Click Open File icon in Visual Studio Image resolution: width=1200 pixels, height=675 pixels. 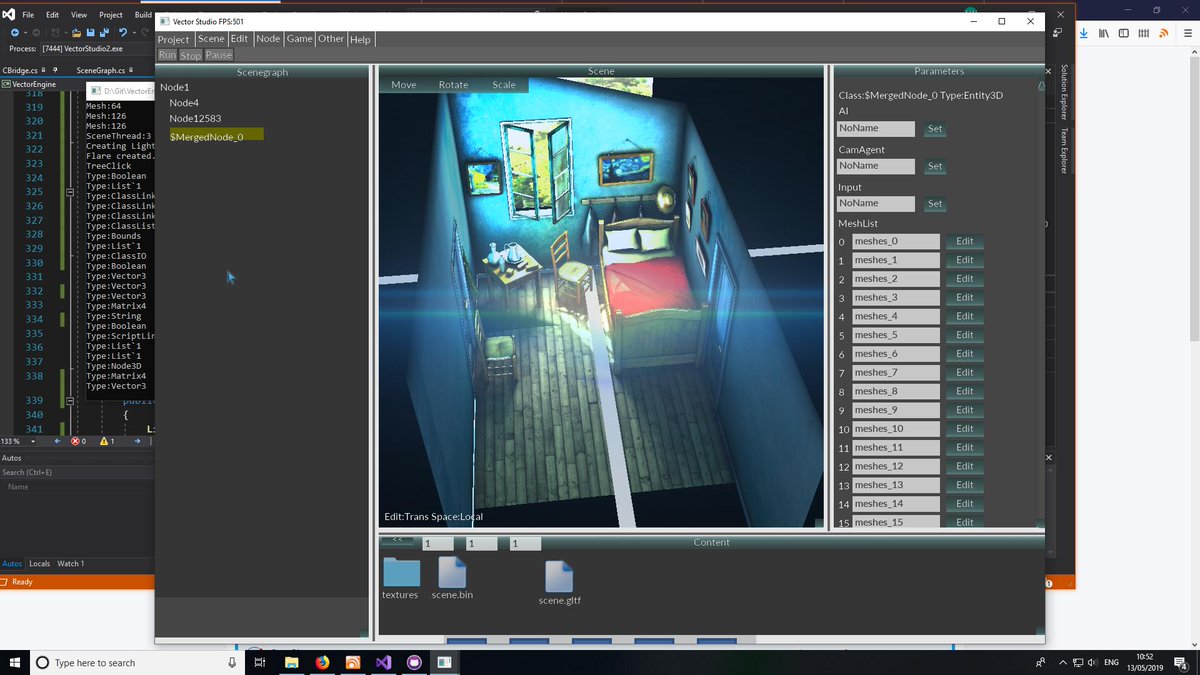77,32
